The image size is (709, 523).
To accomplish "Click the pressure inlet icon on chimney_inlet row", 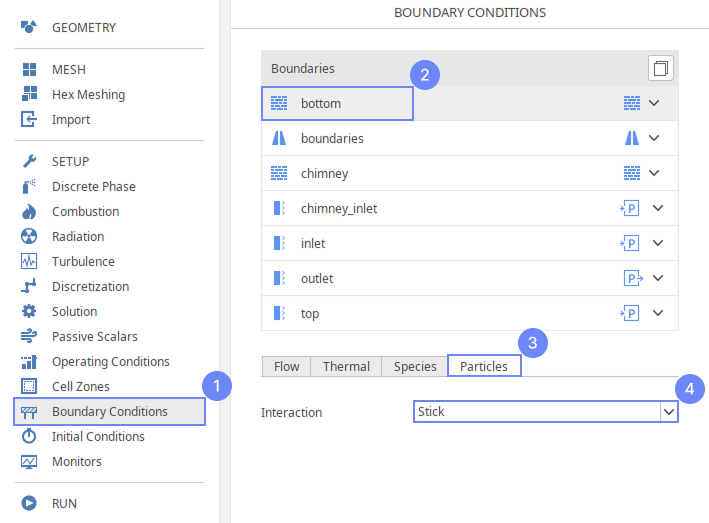I will (x=630, y=208).
